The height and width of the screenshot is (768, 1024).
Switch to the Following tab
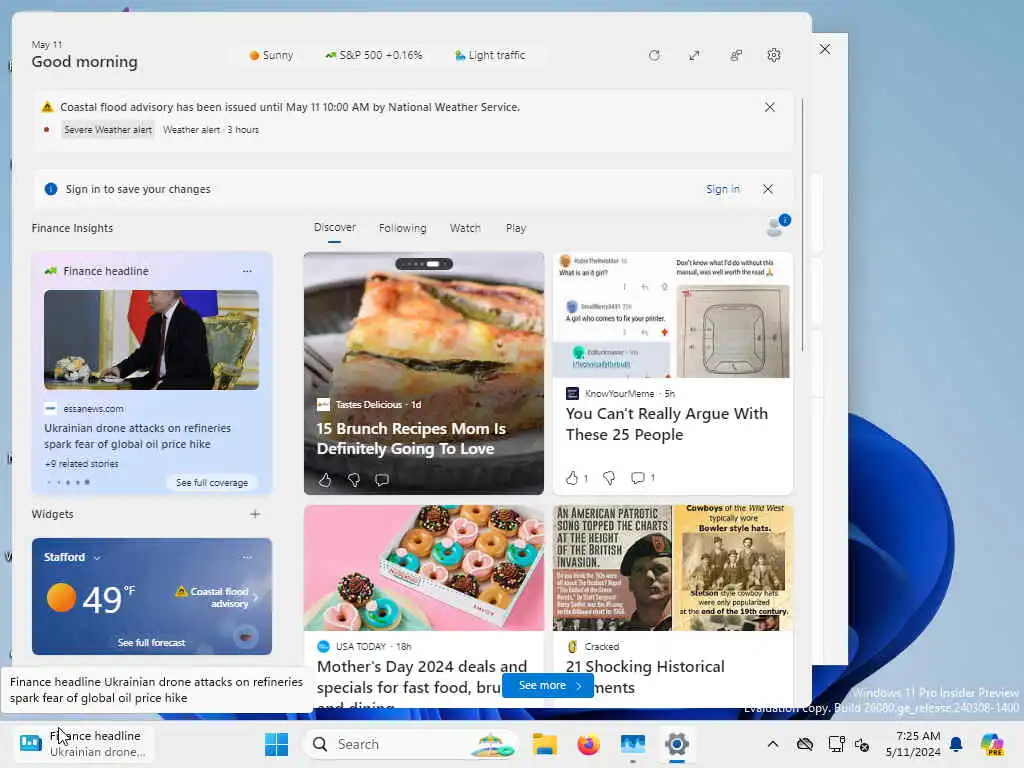pos(402,228)
